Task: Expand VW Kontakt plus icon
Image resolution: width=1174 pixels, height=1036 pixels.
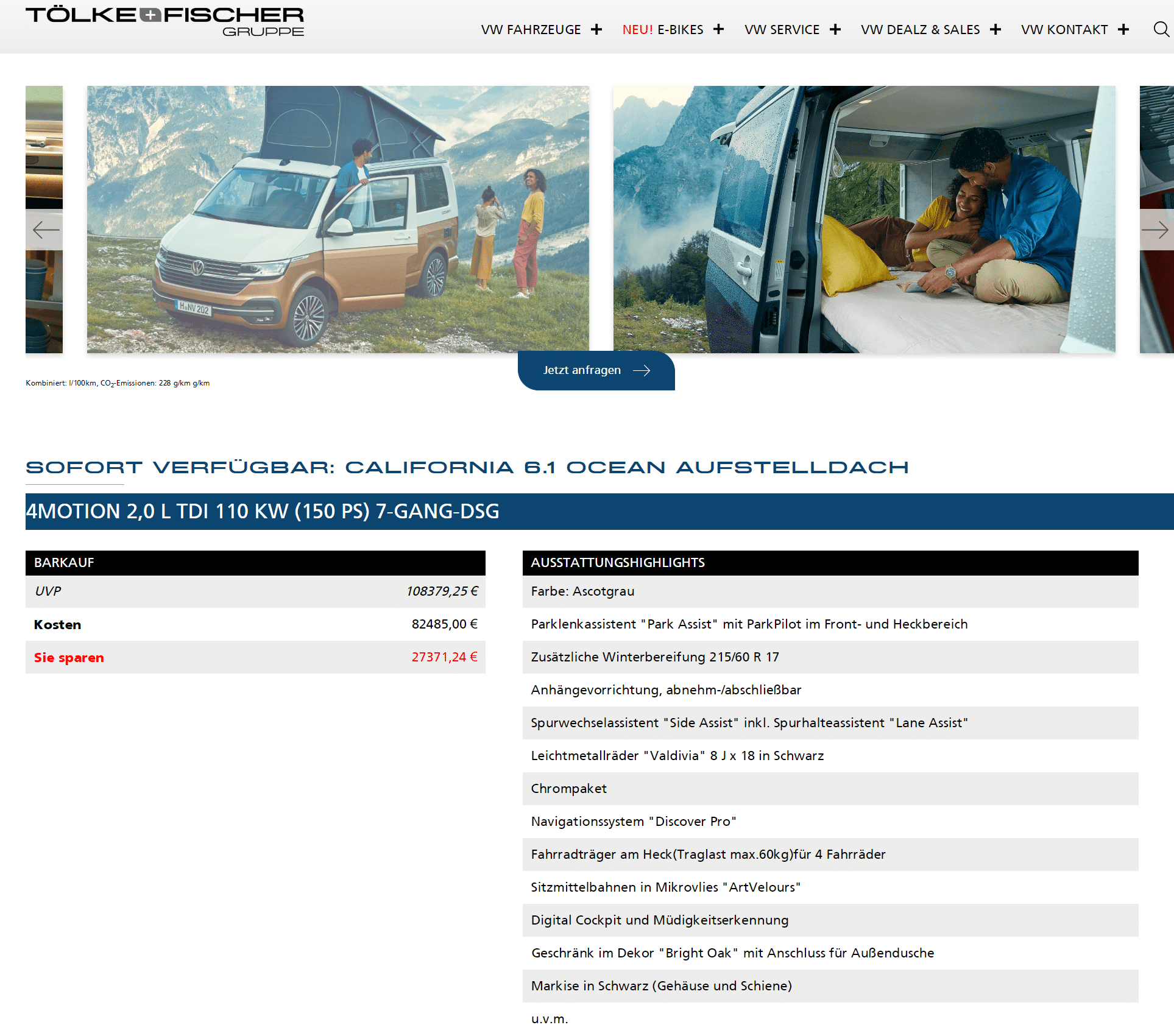Action: coord(1123,29)
